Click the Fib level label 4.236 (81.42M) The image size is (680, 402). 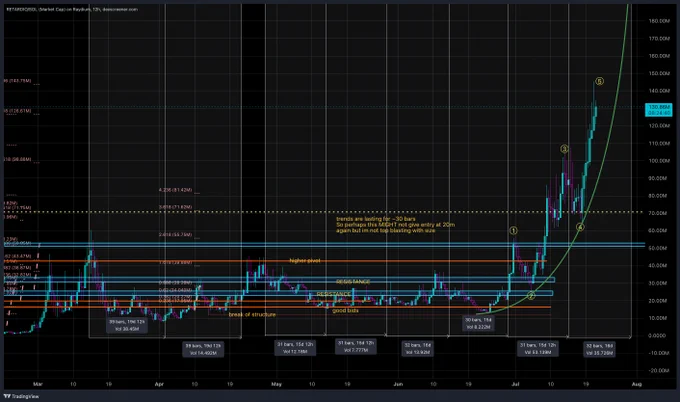[x=176, y=190]
